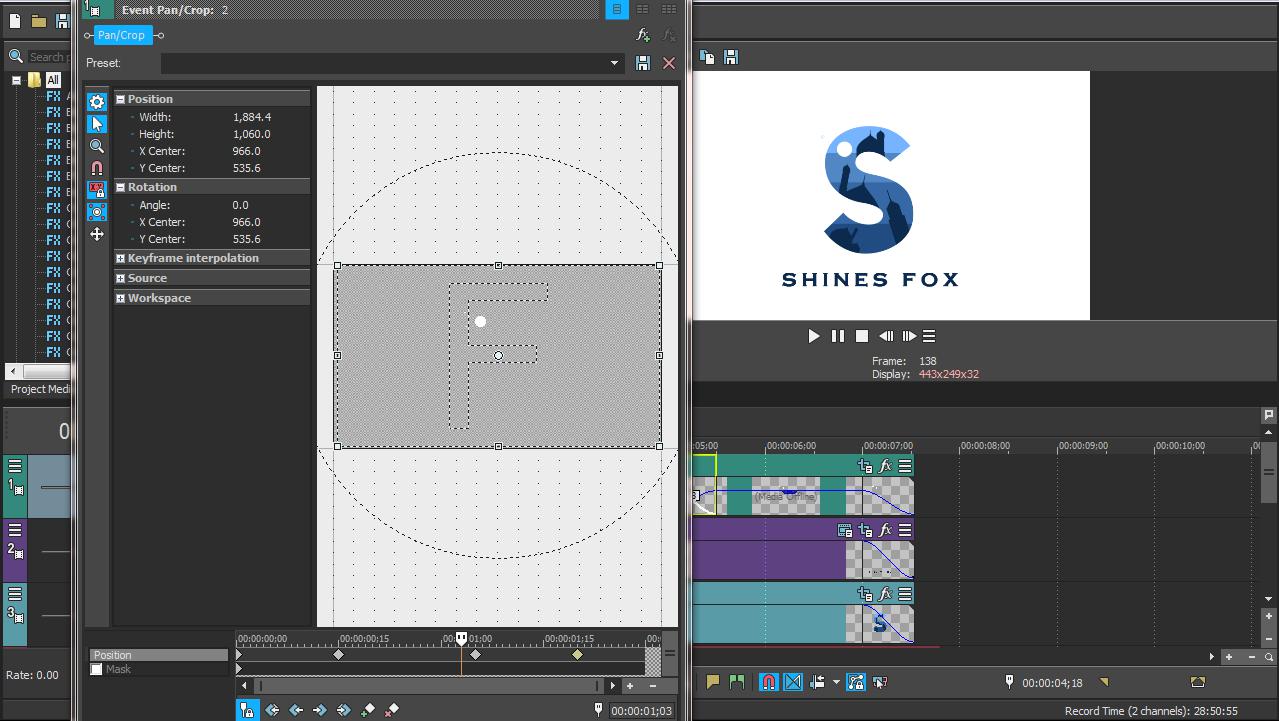Add a new keyframe with the plus diamond
This screenshot has height=721, width=1279.
click(x=368, y=710)
